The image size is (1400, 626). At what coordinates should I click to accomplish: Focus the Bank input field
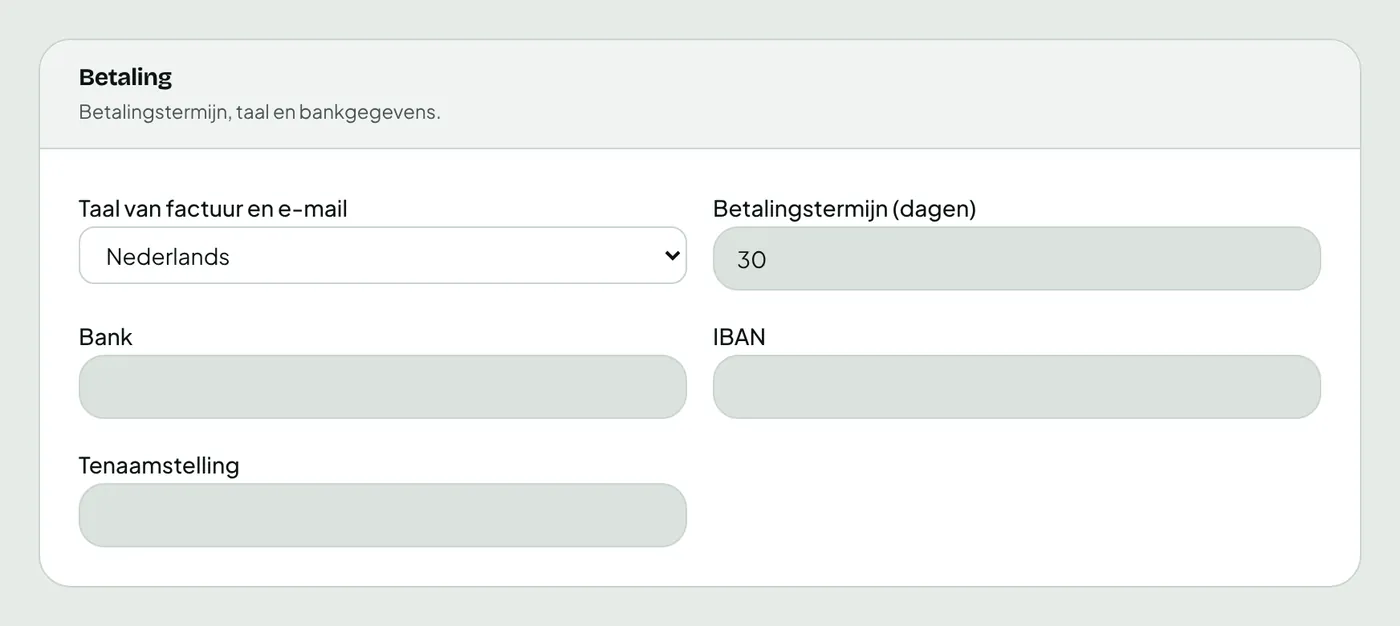pos(382,386)
